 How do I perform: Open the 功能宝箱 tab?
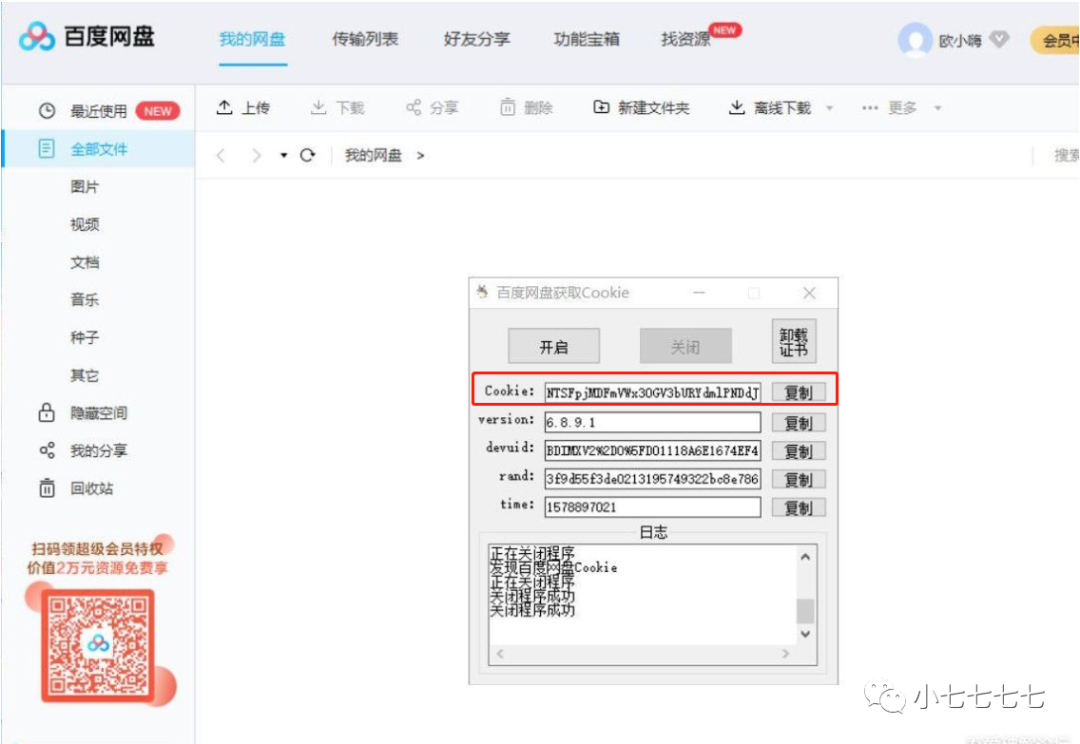(587, 39)
